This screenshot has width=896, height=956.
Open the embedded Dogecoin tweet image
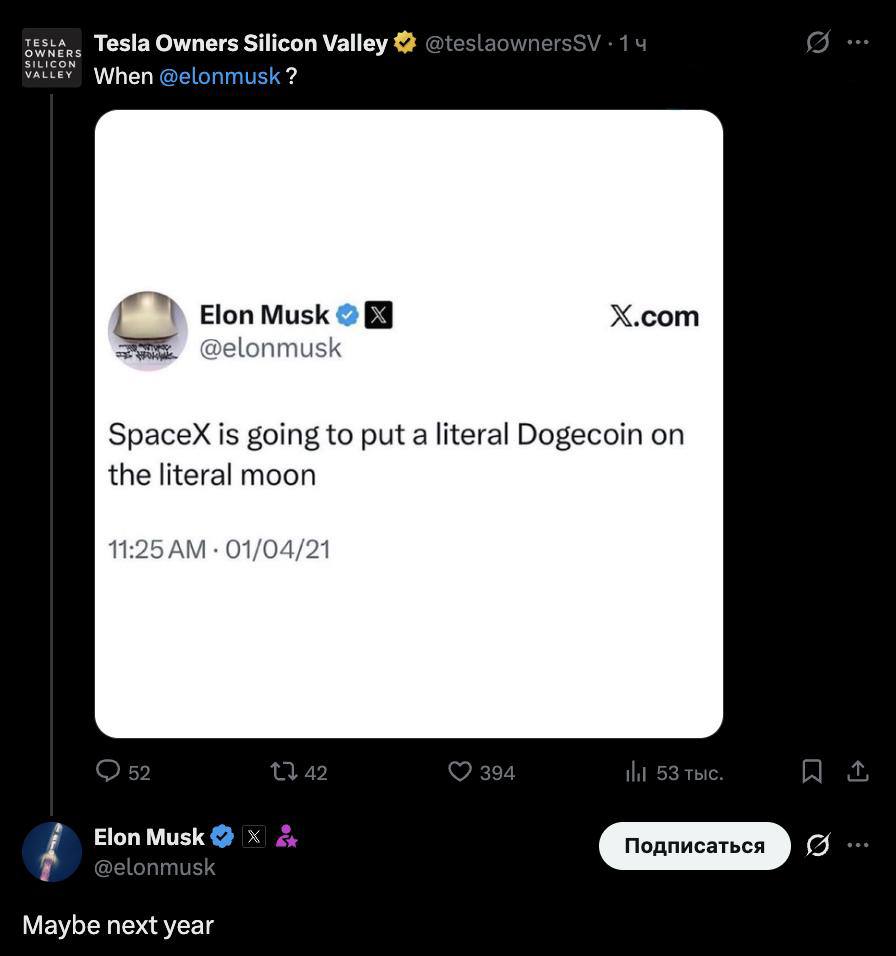[408, 424]
